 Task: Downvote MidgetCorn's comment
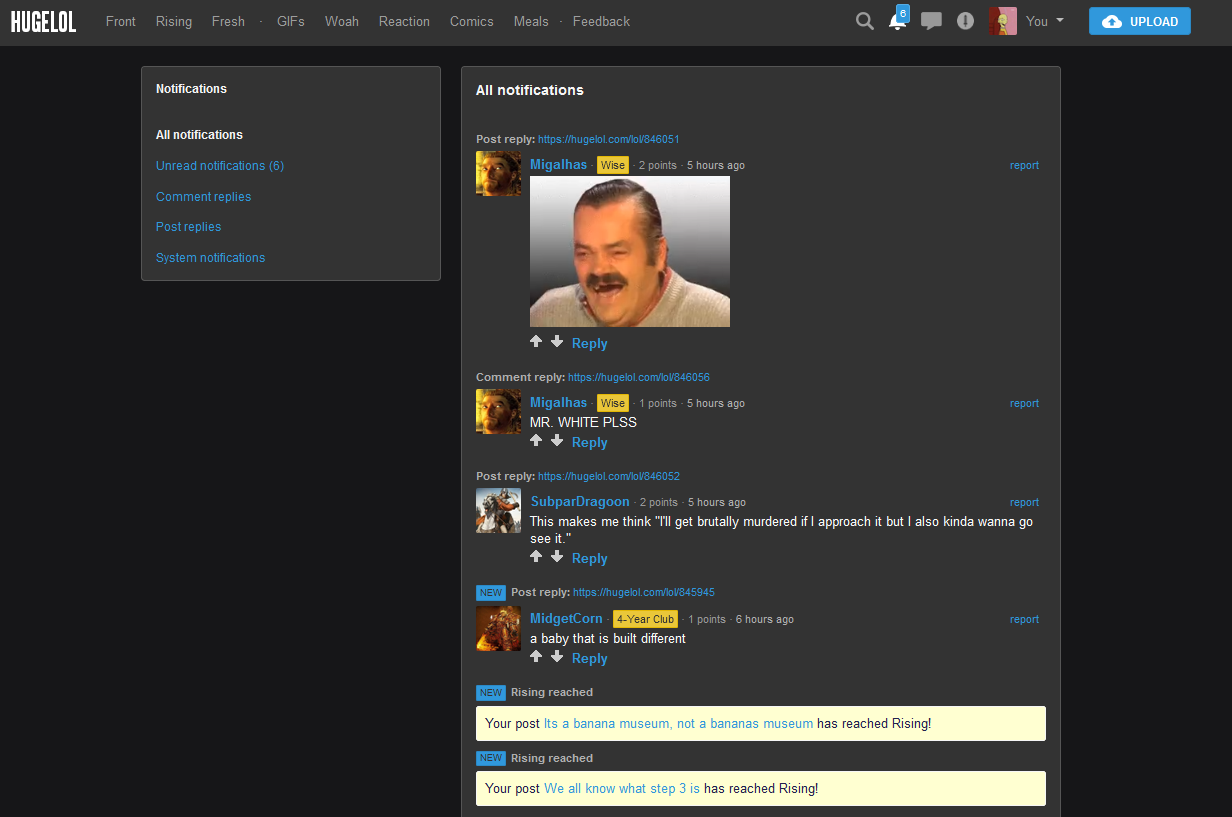click(x=557, y=657)
